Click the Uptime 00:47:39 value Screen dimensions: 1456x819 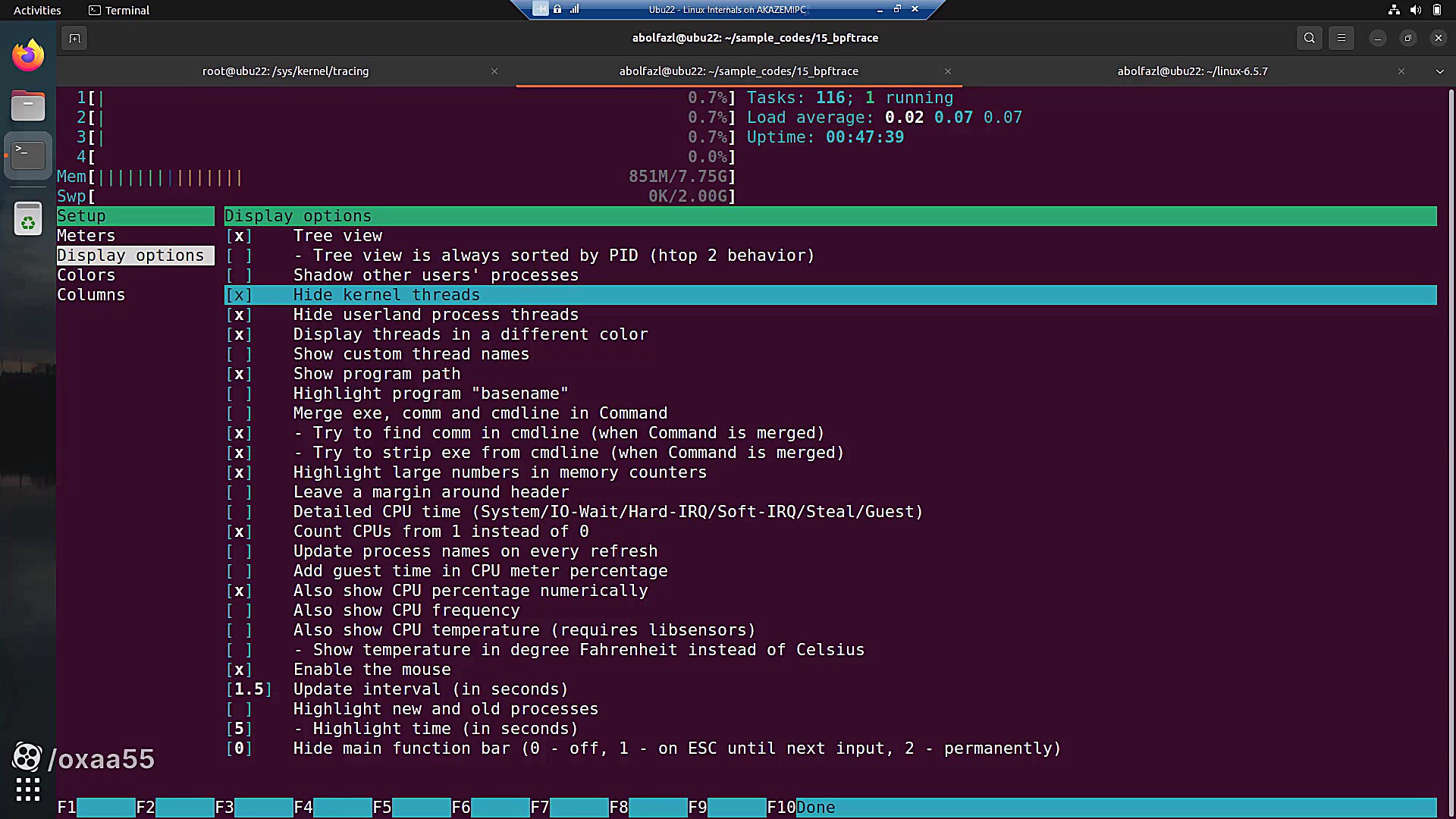coord(865,137)
